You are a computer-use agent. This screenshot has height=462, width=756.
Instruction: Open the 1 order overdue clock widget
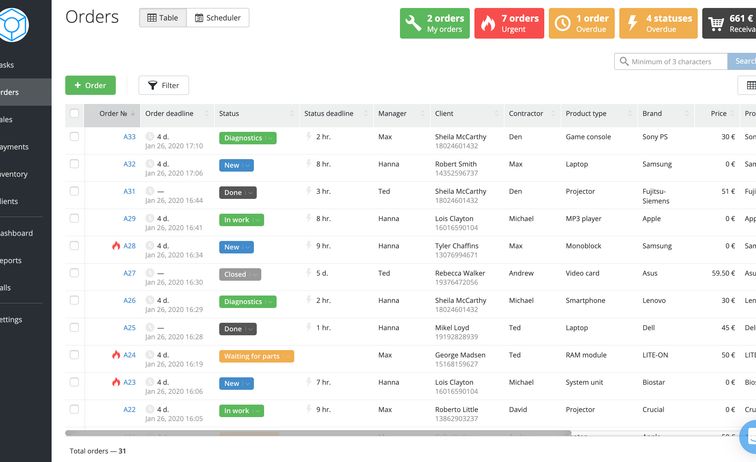click(x=581, y=24)
